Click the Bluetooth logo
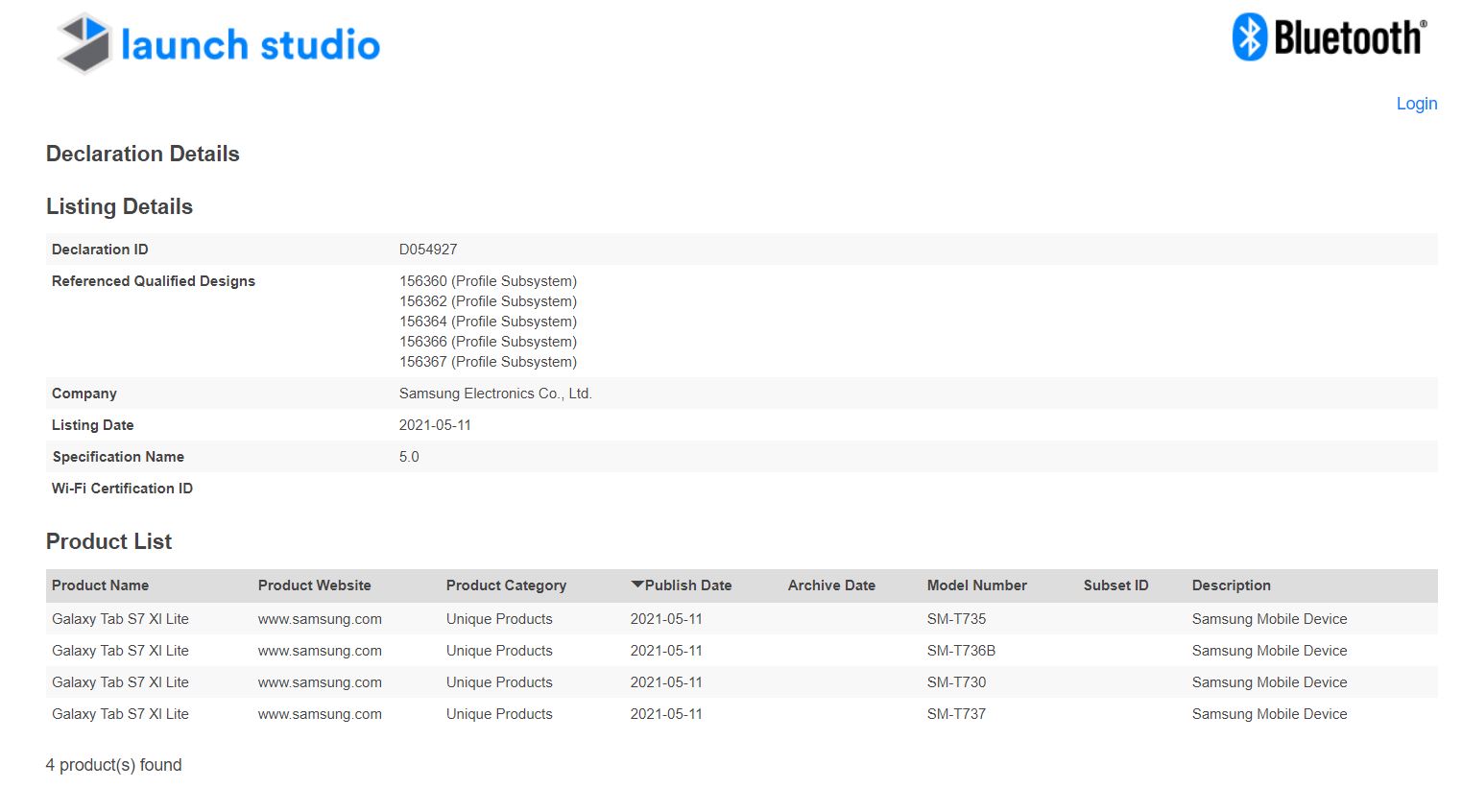 point(1330,37)
